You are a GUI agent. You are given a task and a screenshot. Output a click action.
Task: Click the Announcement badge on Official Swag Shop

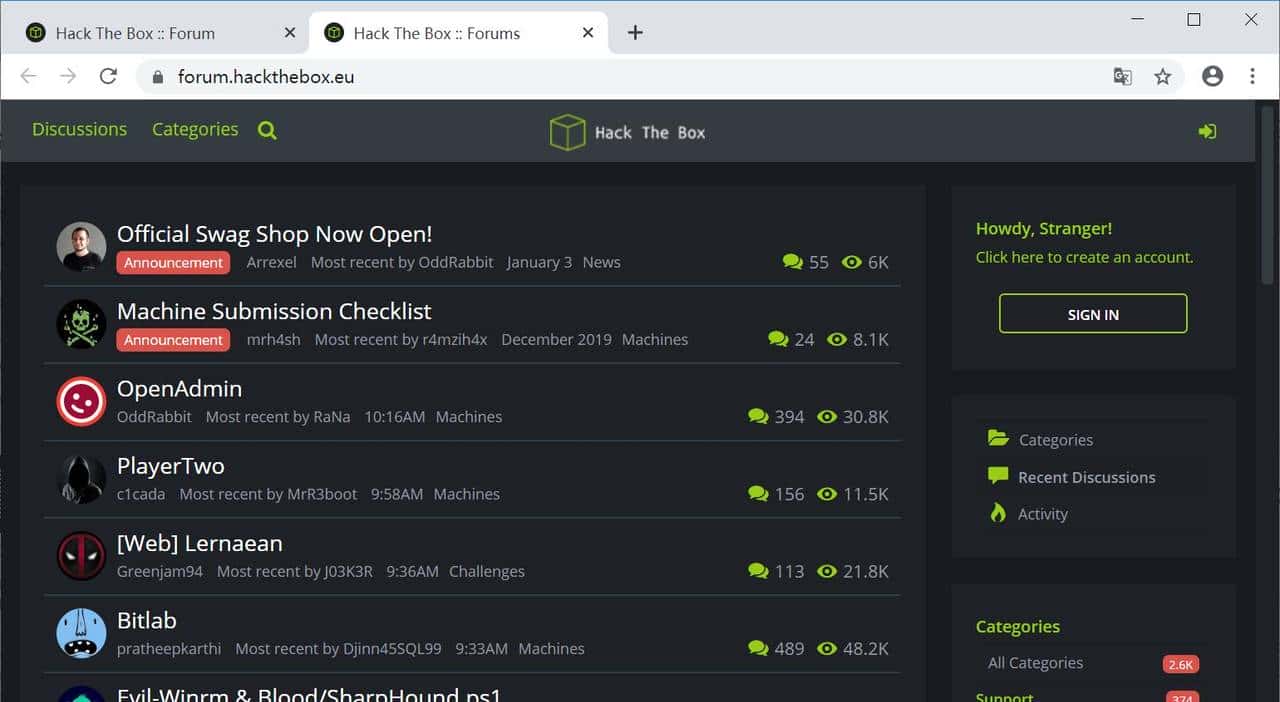pyautogui.click(x=172, y=262)
